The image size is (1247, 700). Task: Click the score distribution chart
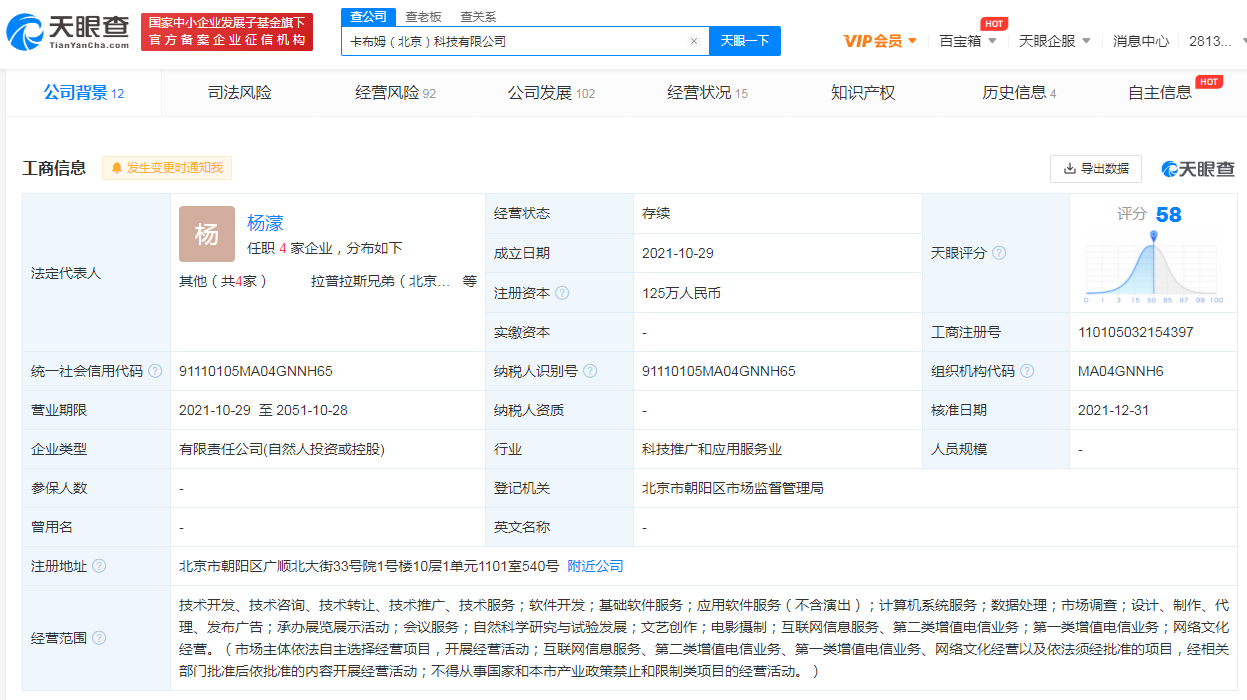pyautogui.click(x=1154, y=266)
